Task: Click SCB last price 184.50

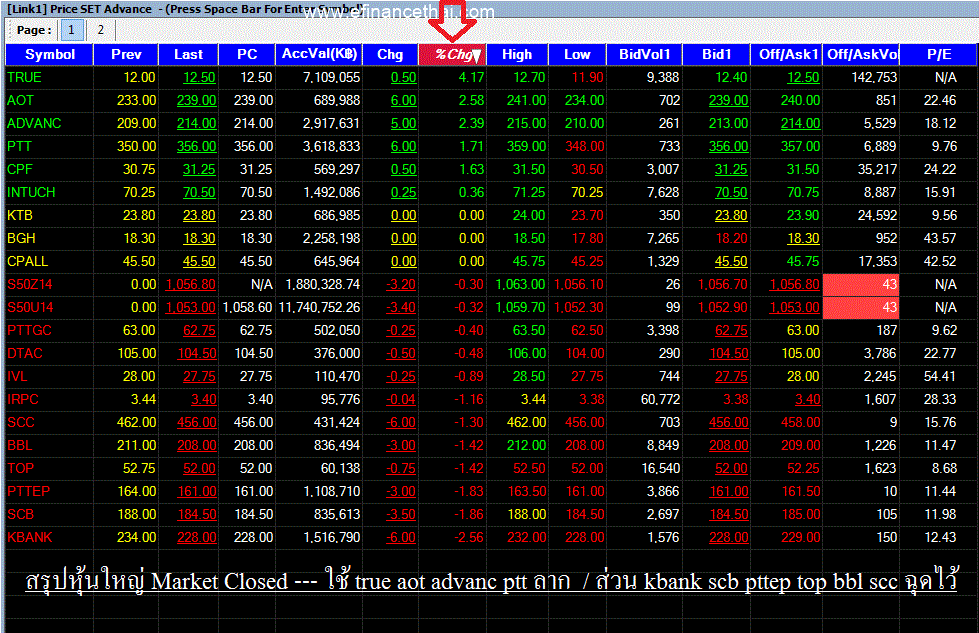Action: [x=197, y=515]
